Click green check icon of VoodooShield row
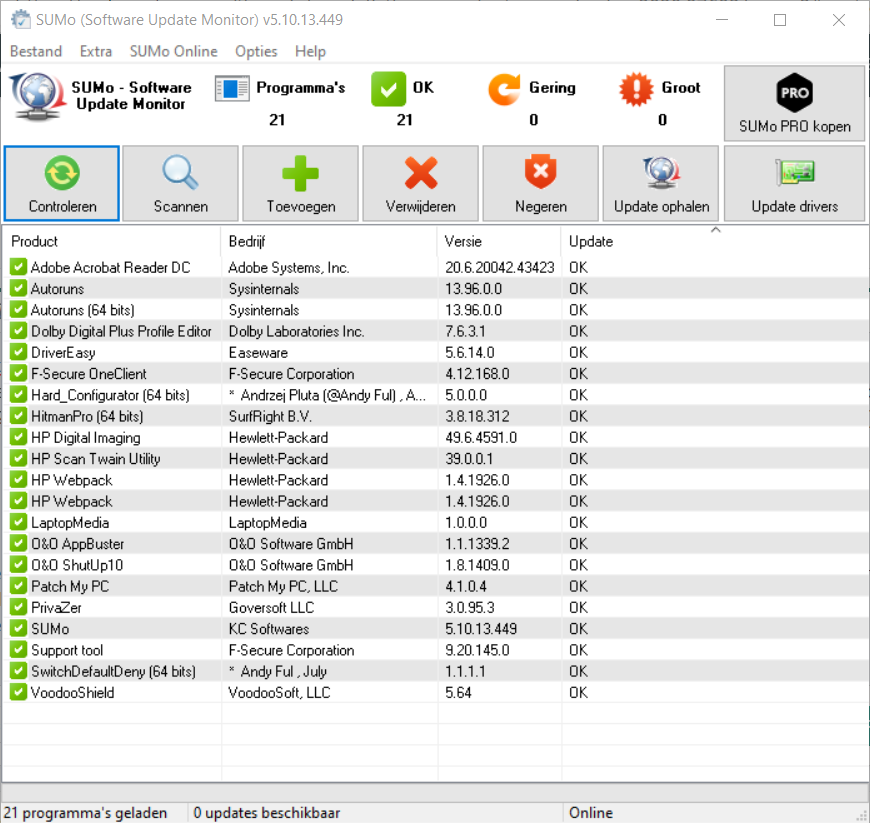The height and width of the screenshot is (823, 870). [18, 692]
